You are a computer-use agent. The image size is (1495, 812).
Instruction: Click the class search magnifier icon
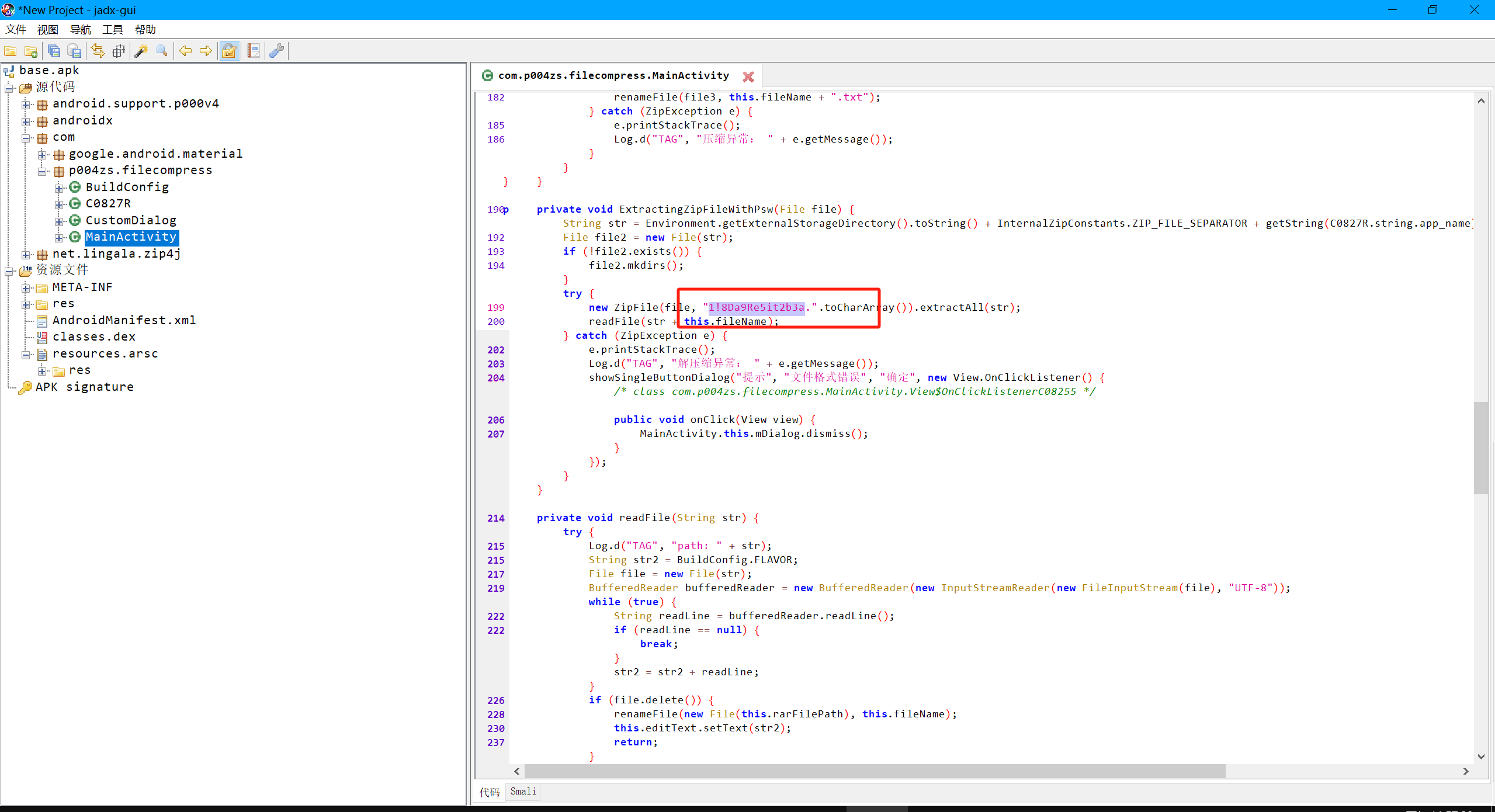(161, 51)
